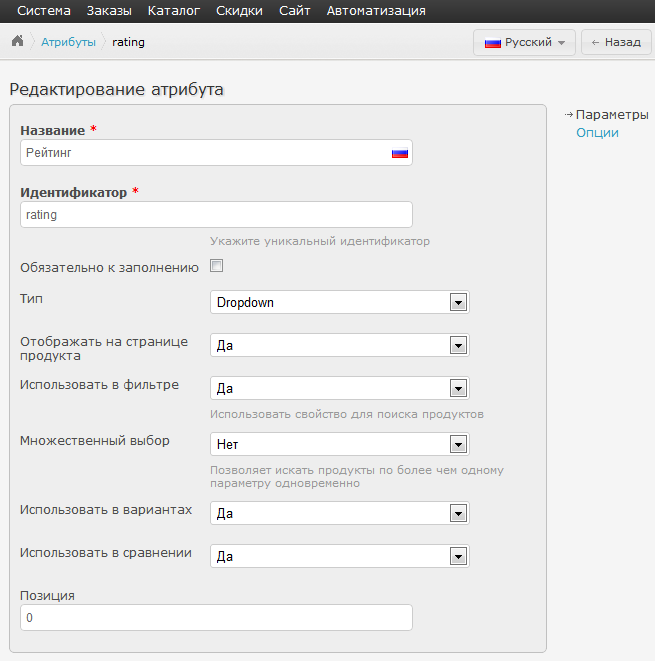Viewport: 655px width, 661px height.
Task: Go to Атрибуты breadcrumb link
Action: tap(68, 42)
